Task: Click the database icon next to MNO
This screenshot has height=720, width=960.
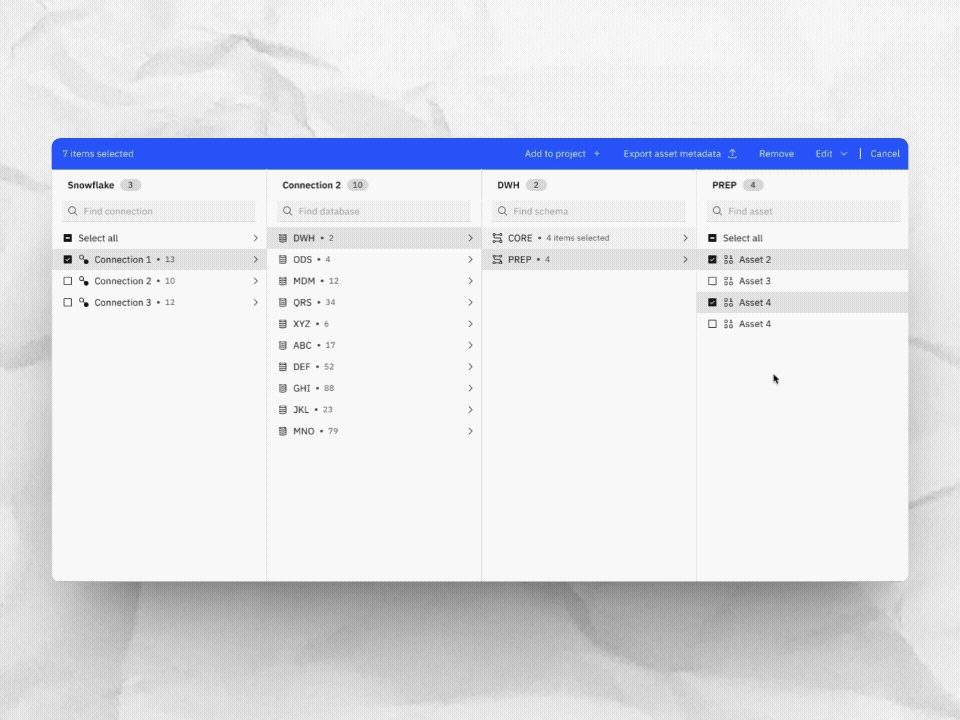Action: [x=282, y=431]
